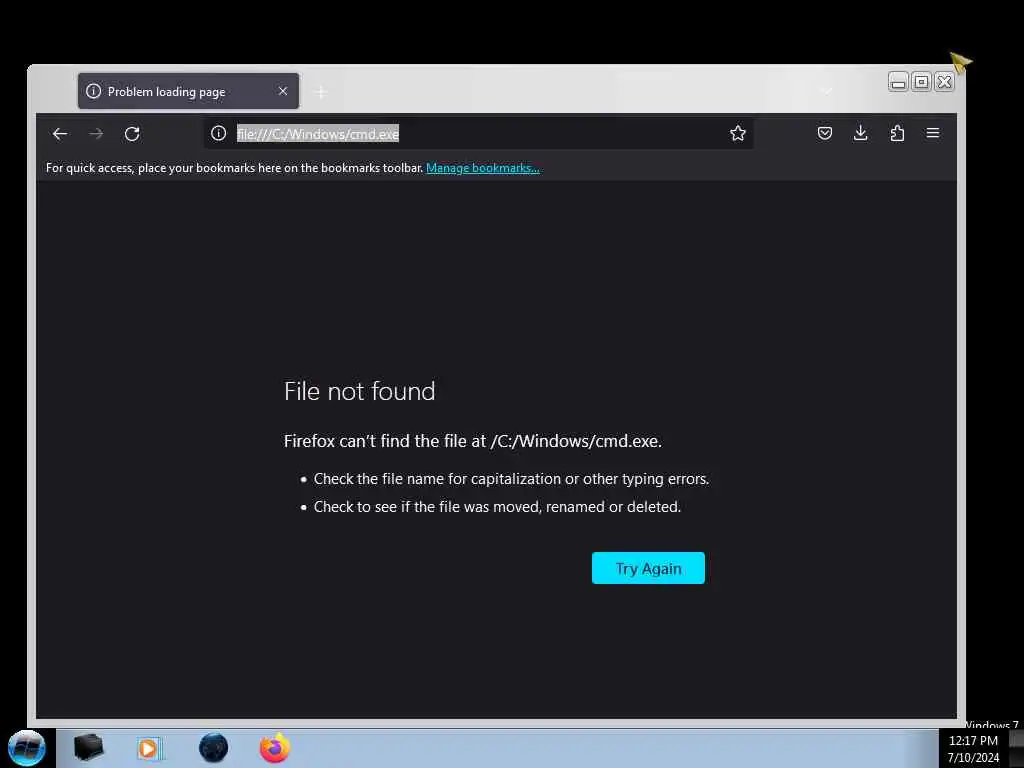Open the Extensions puzzle icon
This screenshot has height=768, width=1024.
pyautogui.click(x=897, y=133)
